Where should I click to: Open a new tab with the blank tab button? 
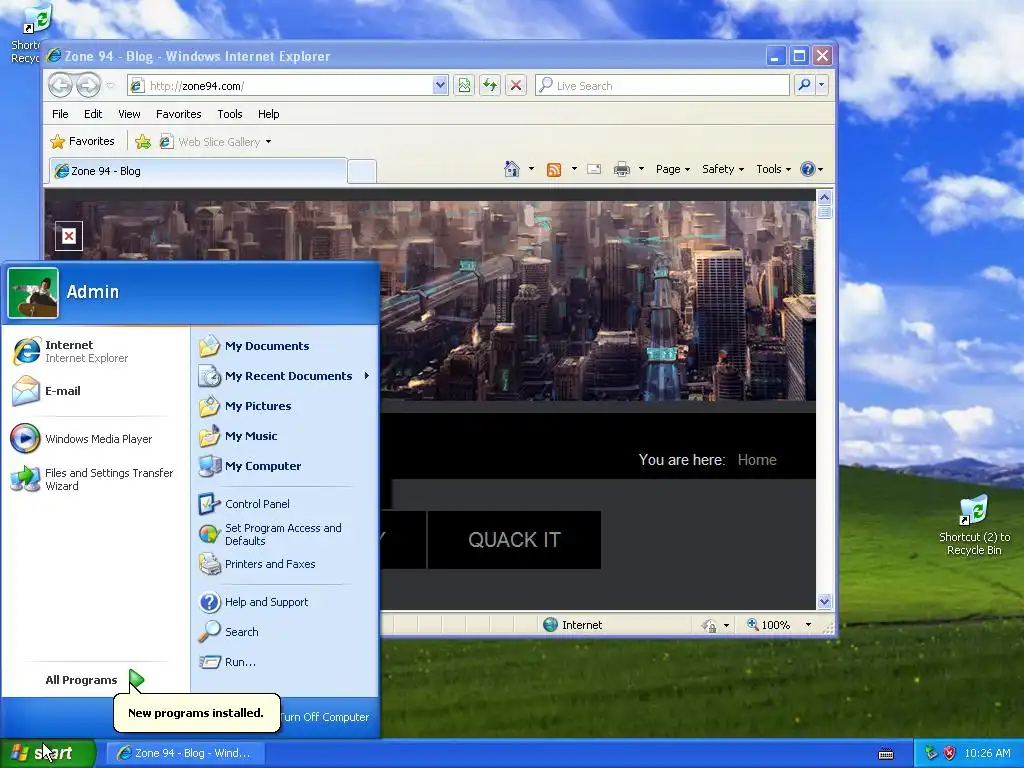(362, 171)
